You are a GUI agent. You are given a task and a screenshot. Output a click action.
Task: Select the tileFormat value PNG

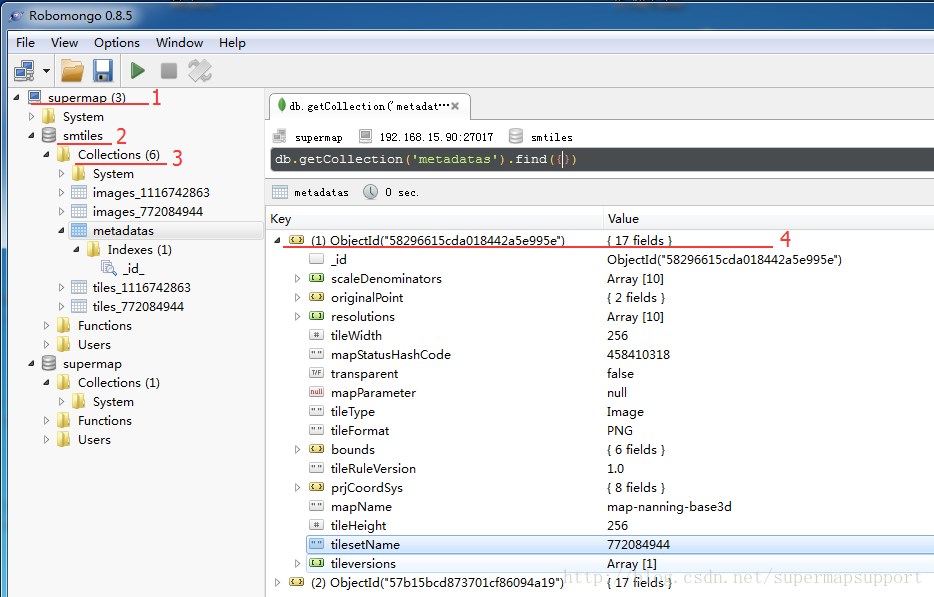pos(619,430)
